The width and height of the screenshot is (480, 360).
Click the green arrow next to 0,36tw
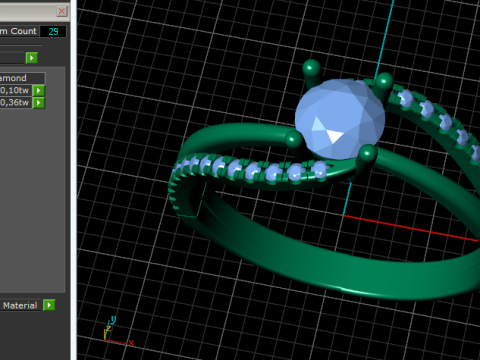click(39, 103)
